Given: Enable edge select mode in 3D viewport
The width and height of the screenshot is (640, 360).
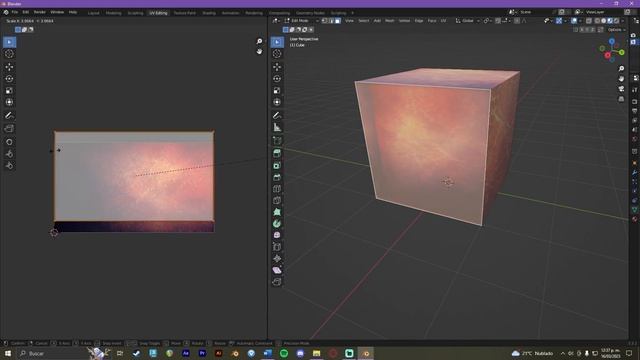Looking at the screenshot, I should [331, 21].
